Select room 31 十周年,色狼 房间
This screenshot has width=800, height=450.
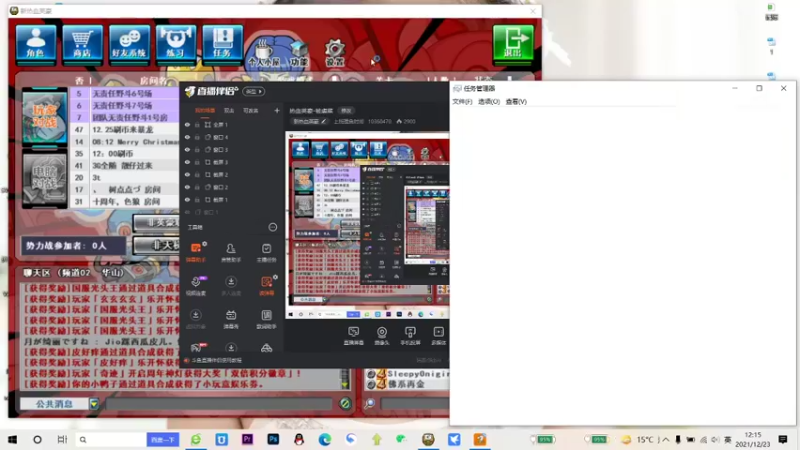pyautogui.click(x=125, y=202)
